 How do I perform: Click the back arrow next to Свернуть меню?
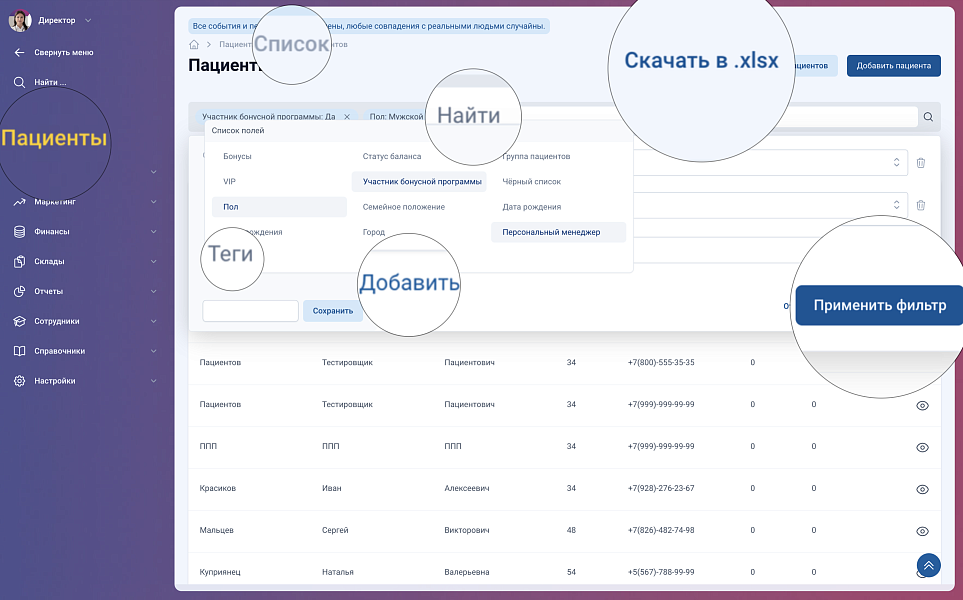point(19,52)
